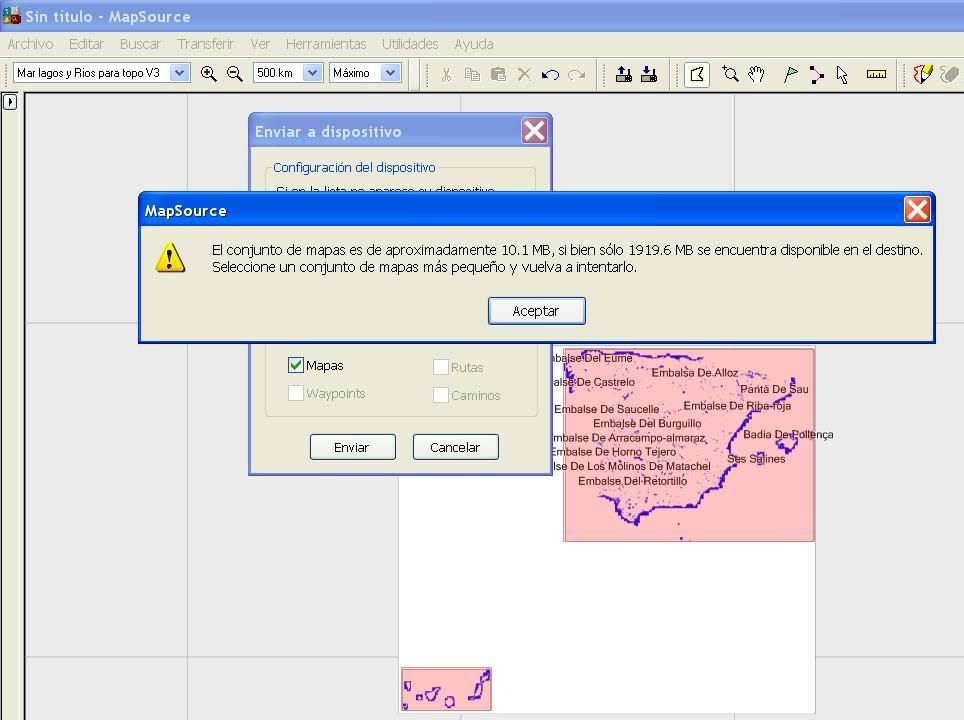This screenshot has width=964, height=720.
Task: Click the Ses Salines map label
Action: 756,459
